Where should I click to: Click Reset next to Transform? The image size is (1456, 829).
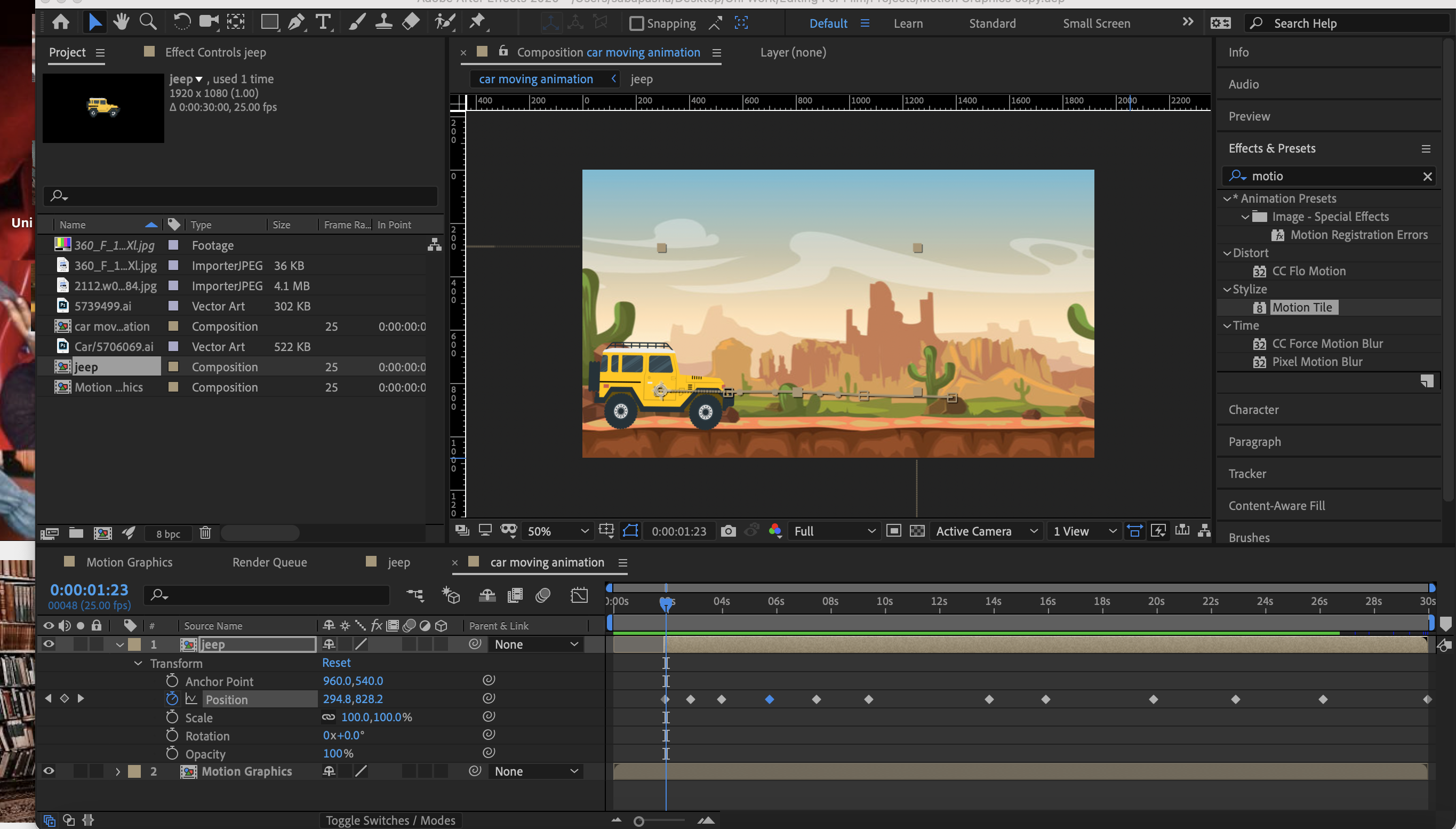[336, 663]
